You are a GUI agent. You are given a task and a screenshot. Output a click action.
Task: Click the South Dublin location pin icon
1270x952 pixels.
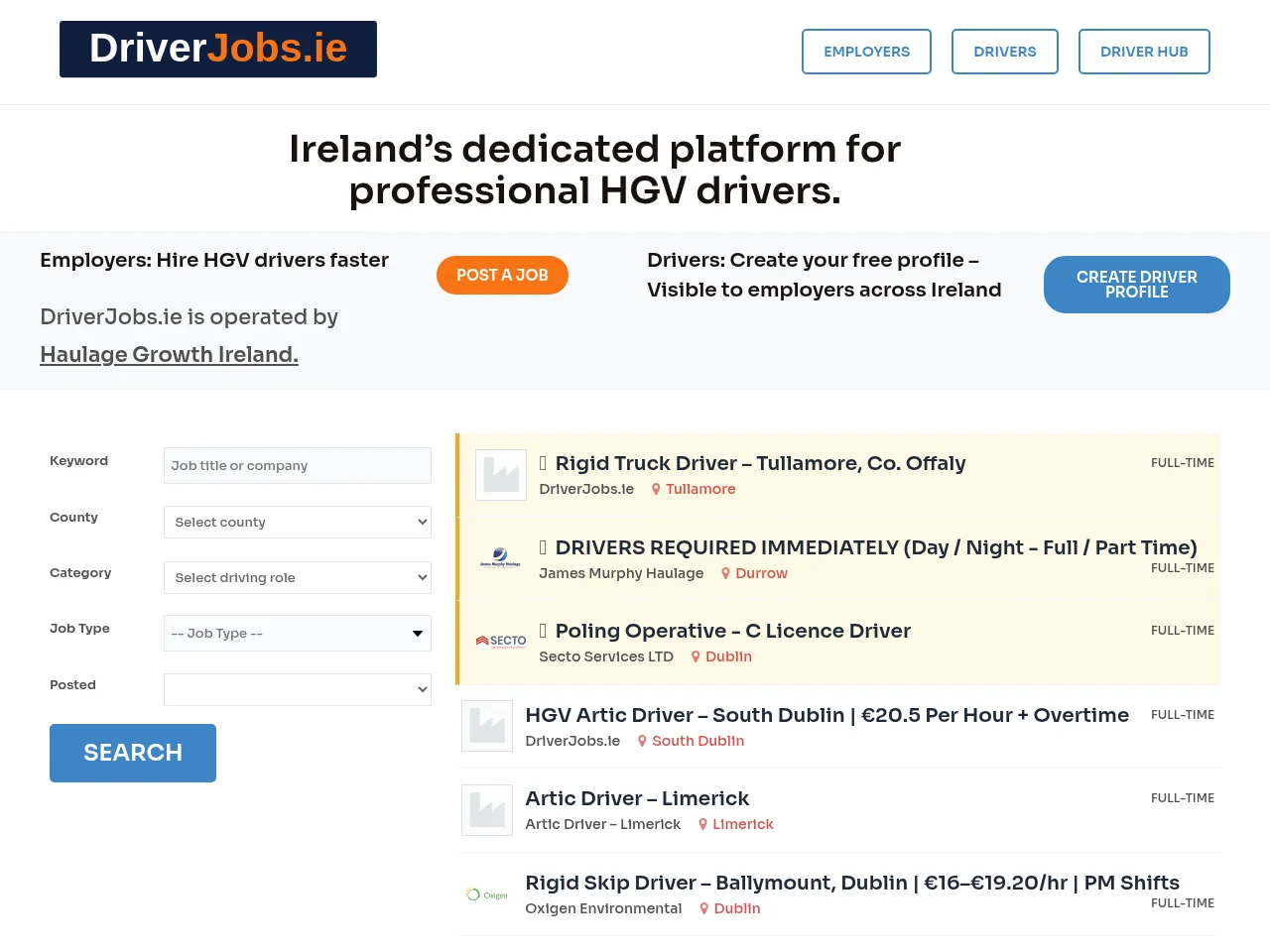tap(642, 741)
